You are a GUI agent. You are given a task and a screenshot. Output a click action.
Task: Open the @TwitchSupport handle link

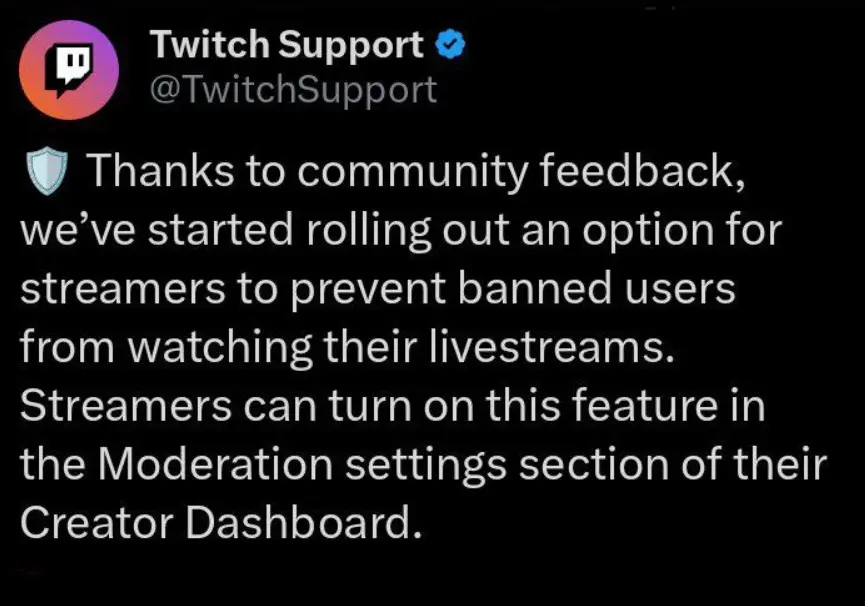click(x=292, y=91)
